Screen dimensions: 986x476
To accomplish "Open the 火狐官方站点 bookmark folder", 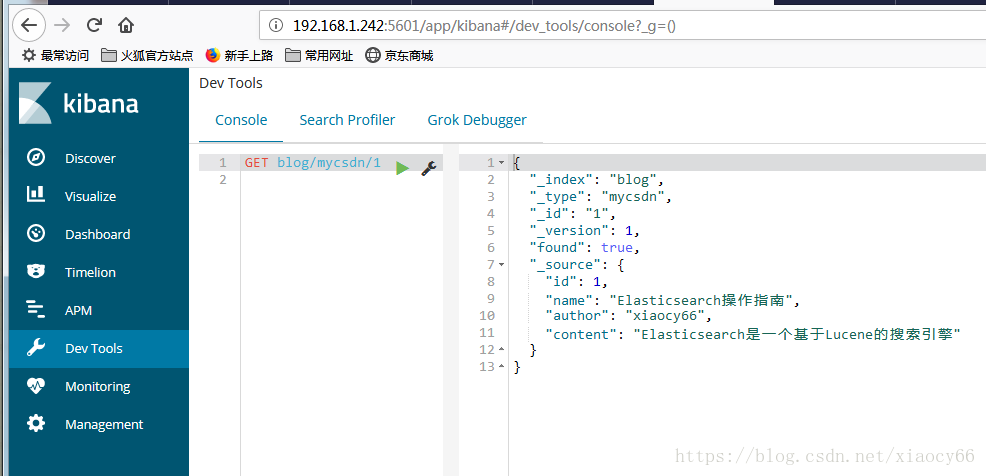I will (147, 55).
